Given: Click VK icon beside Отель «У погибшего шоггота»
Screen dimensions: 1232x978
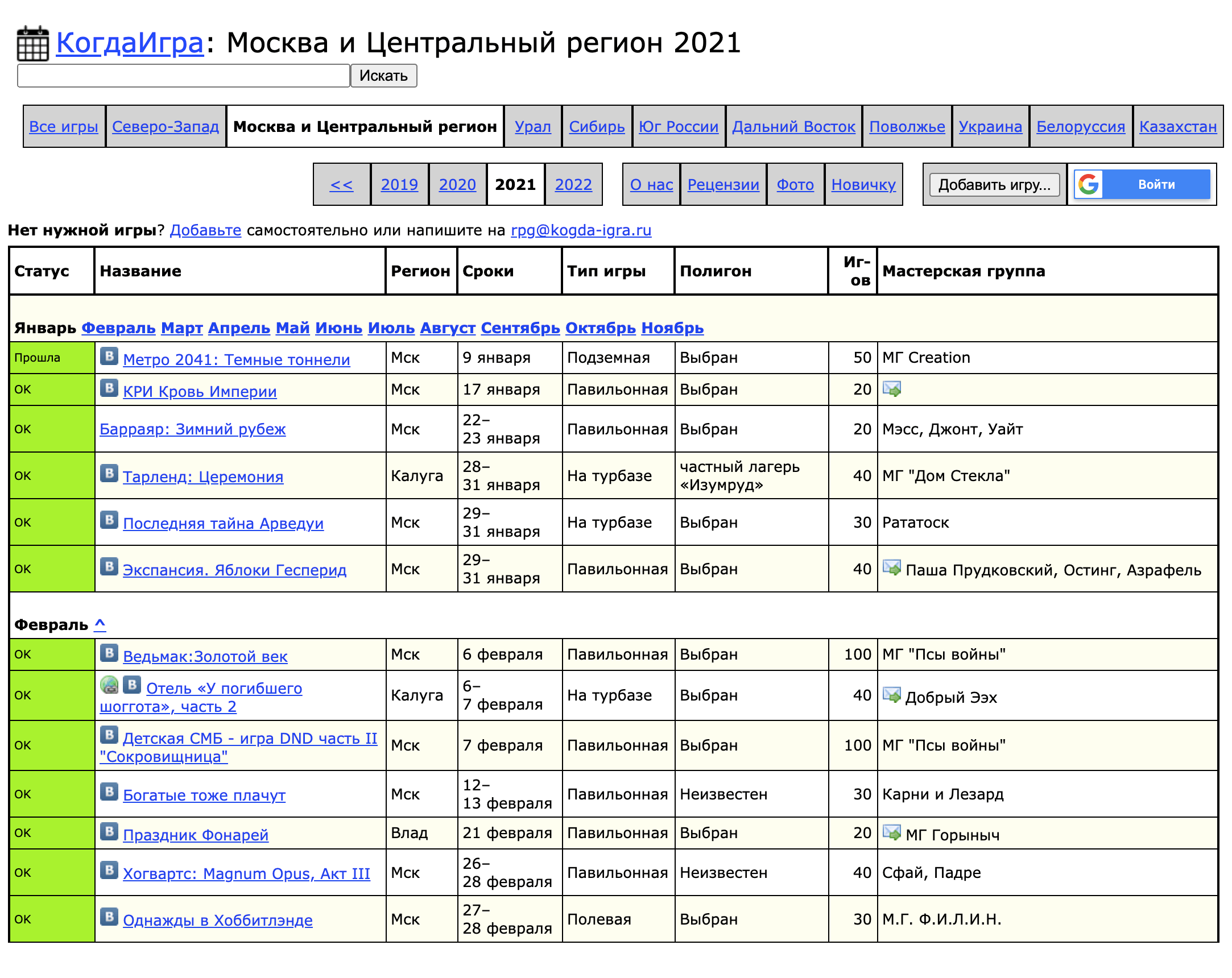Looking at the screenshot, I should click(x=133, y=685).
